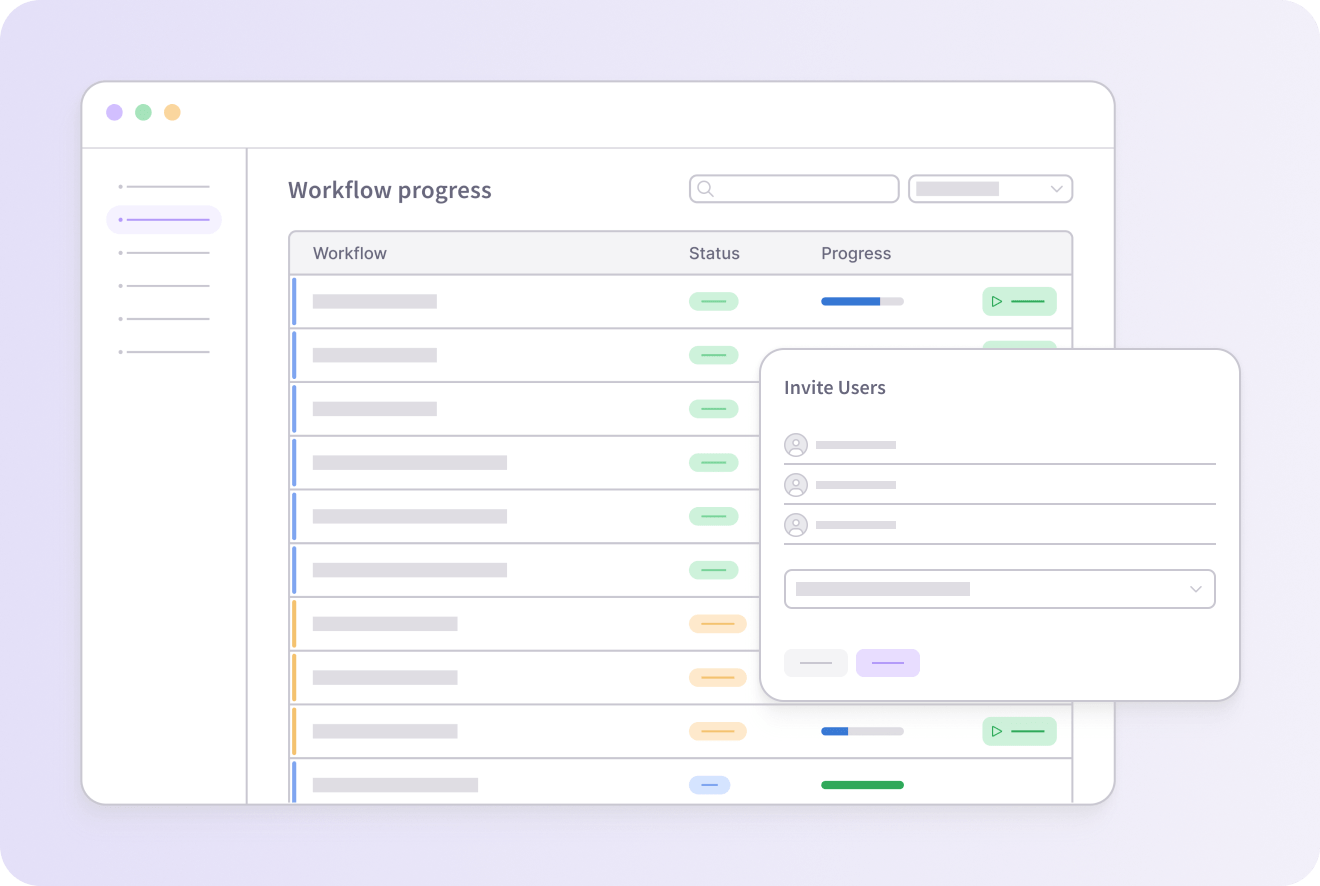Click the gray cancel button in Invite Users
Viewport: 1320px width, 886px height.
pos(815,663)
